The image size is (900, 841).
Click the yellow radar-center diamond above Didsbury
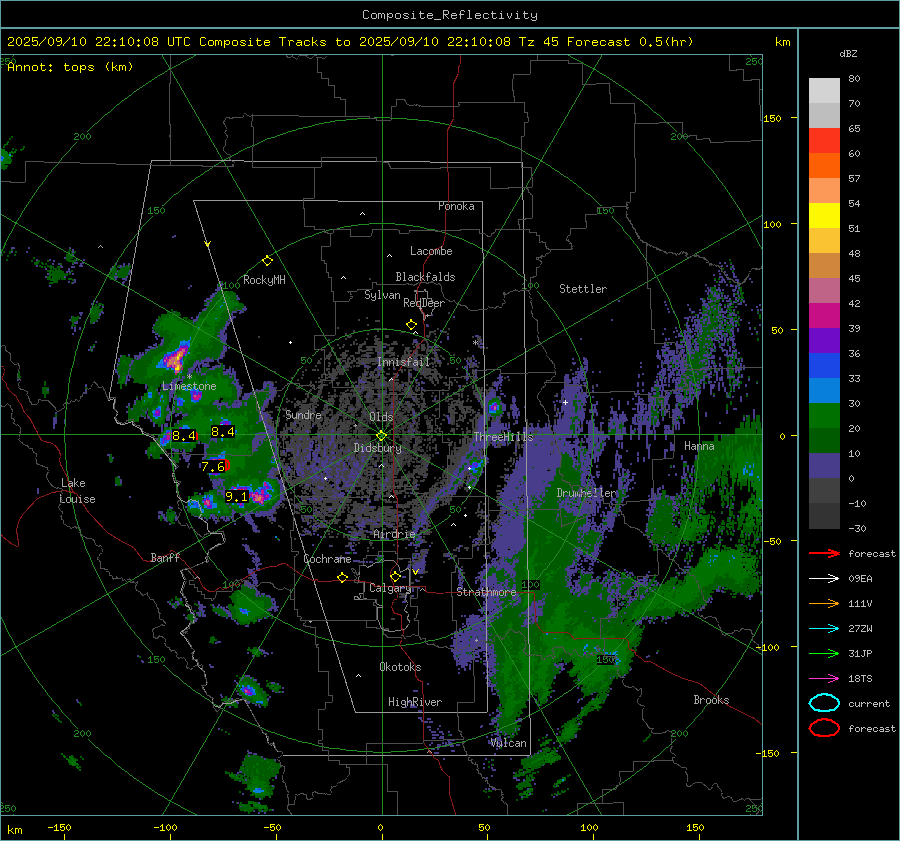381,435
